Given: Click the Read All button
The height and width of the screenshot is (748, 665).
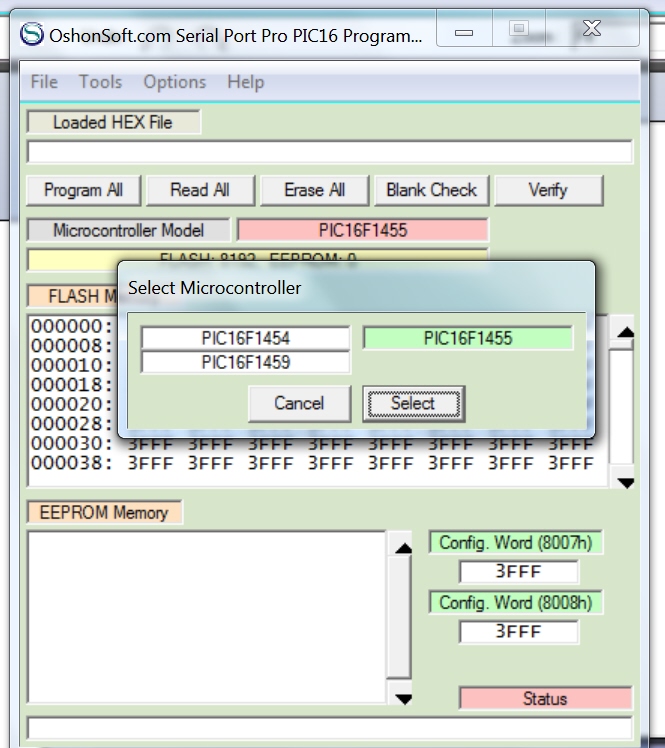Looking at the screenshot, I should (200, 190).
